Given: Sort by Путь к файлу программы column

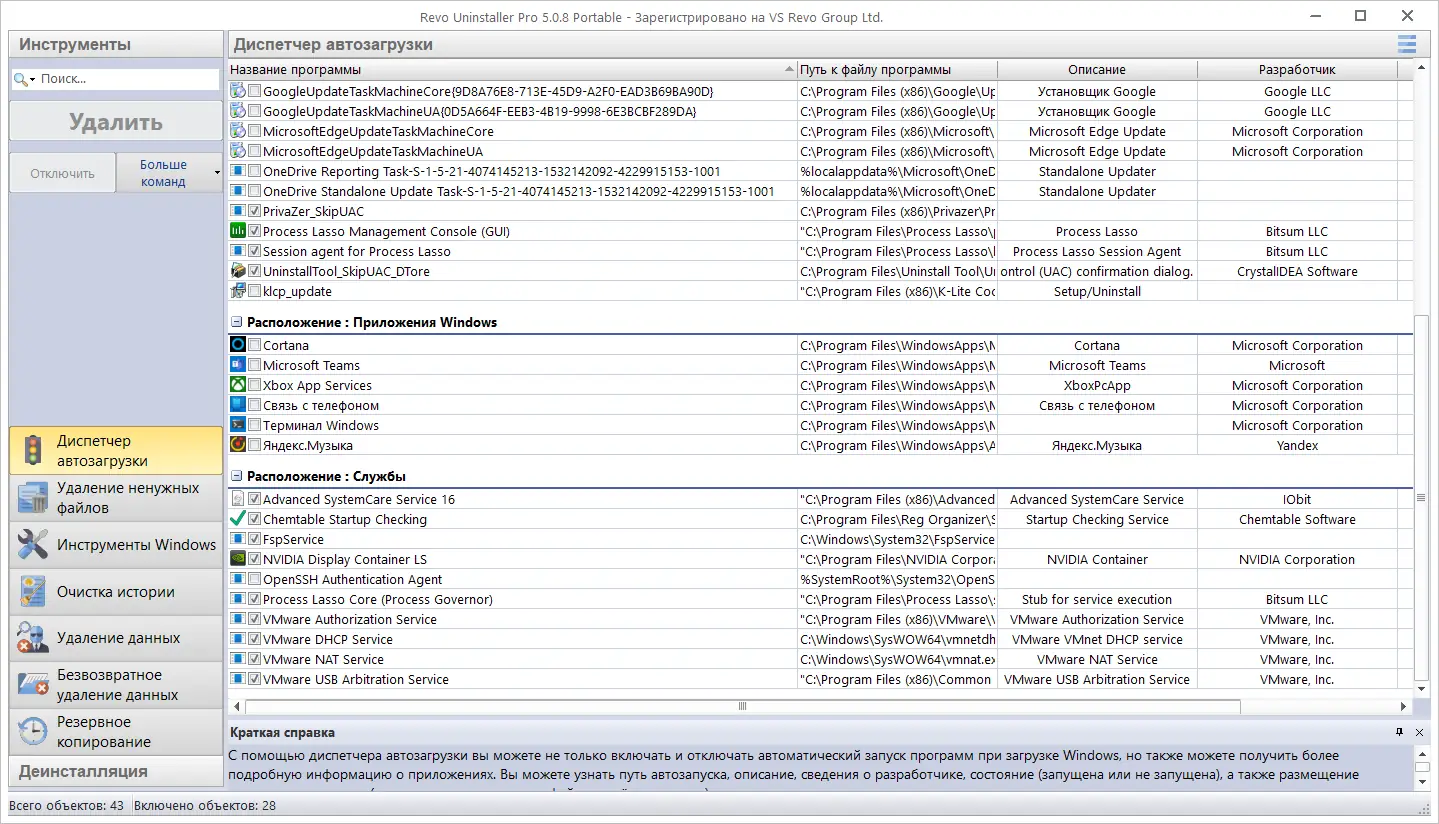Looking at the screenshot, I should 897,70.
